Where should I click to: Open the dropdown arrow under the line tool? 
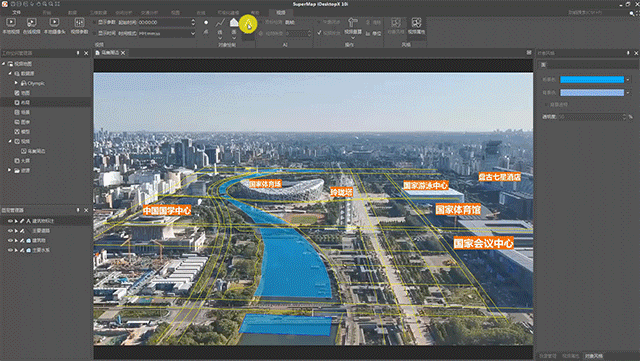220,38
